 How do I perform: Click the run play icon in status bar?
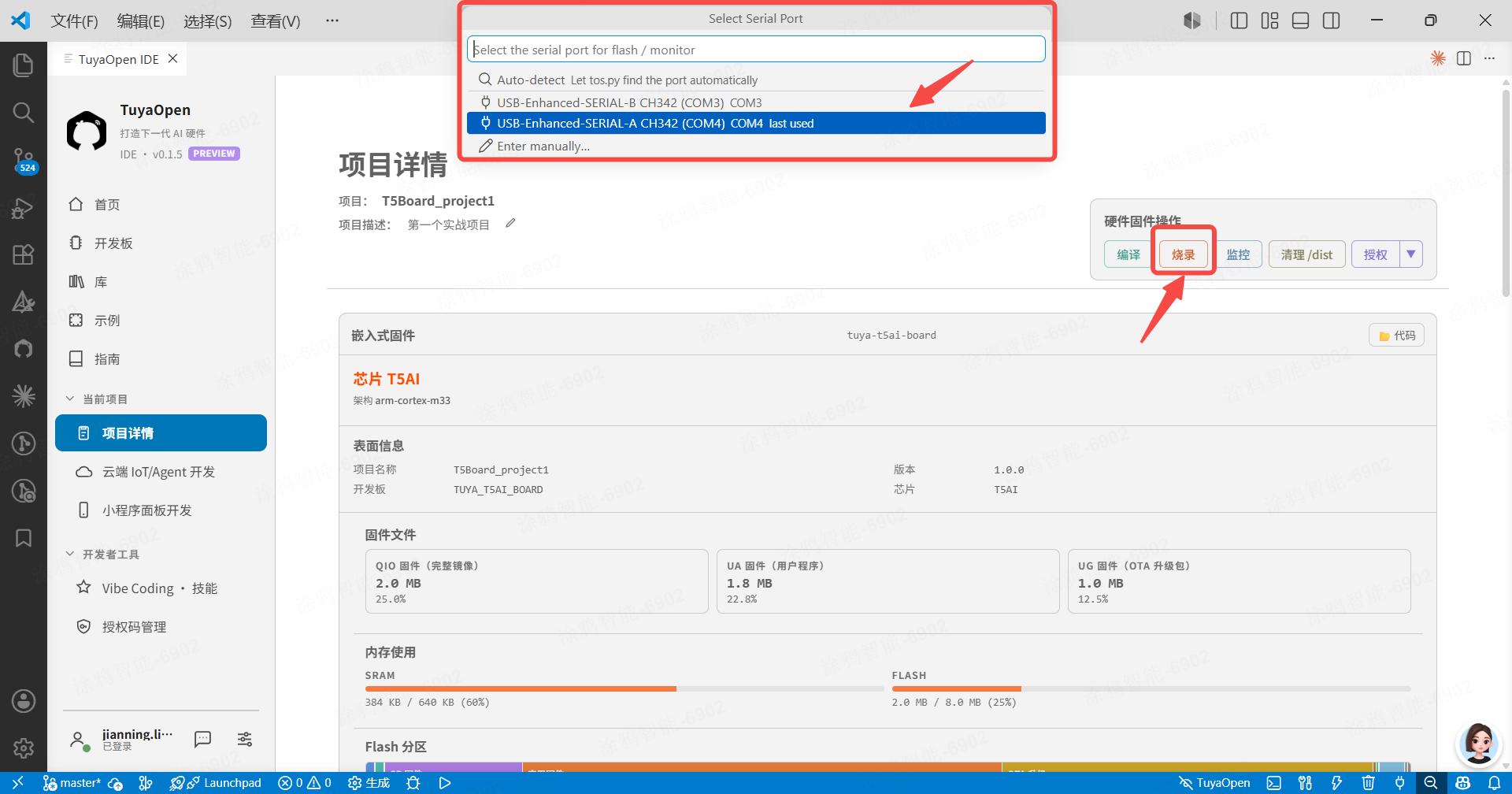tap(445, 783)
